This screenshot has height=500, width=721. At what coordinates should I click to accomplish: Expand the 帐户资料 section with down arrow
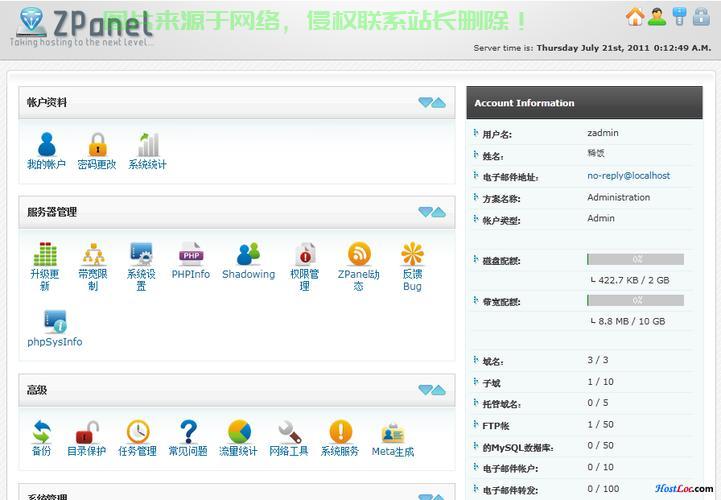pyautogui.click(x=425, y=103)
